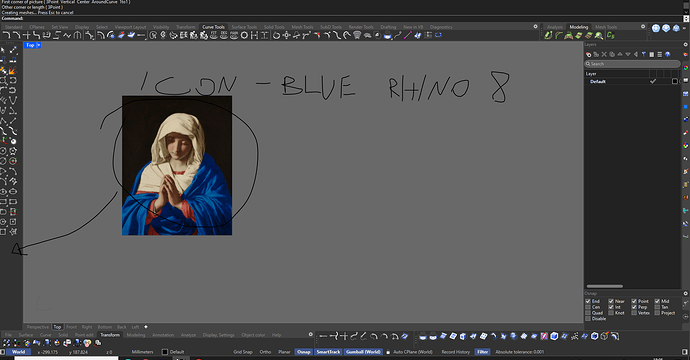Select the fillet curves tool in Curve Tools
This screenshot has width=690, height=360.
[7, 35]
